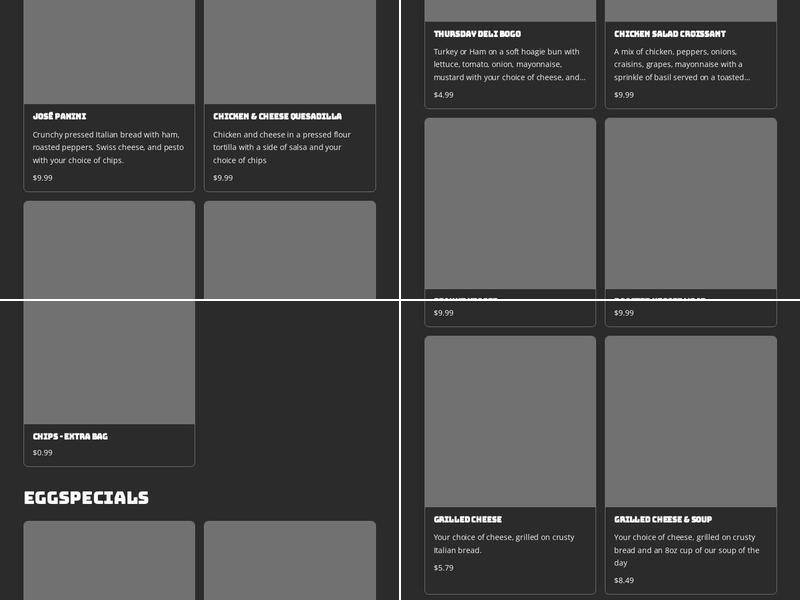Click the Chicken Salad Croissant description text
This screenshot has width=800, height=600.
(x=686, y=64)
